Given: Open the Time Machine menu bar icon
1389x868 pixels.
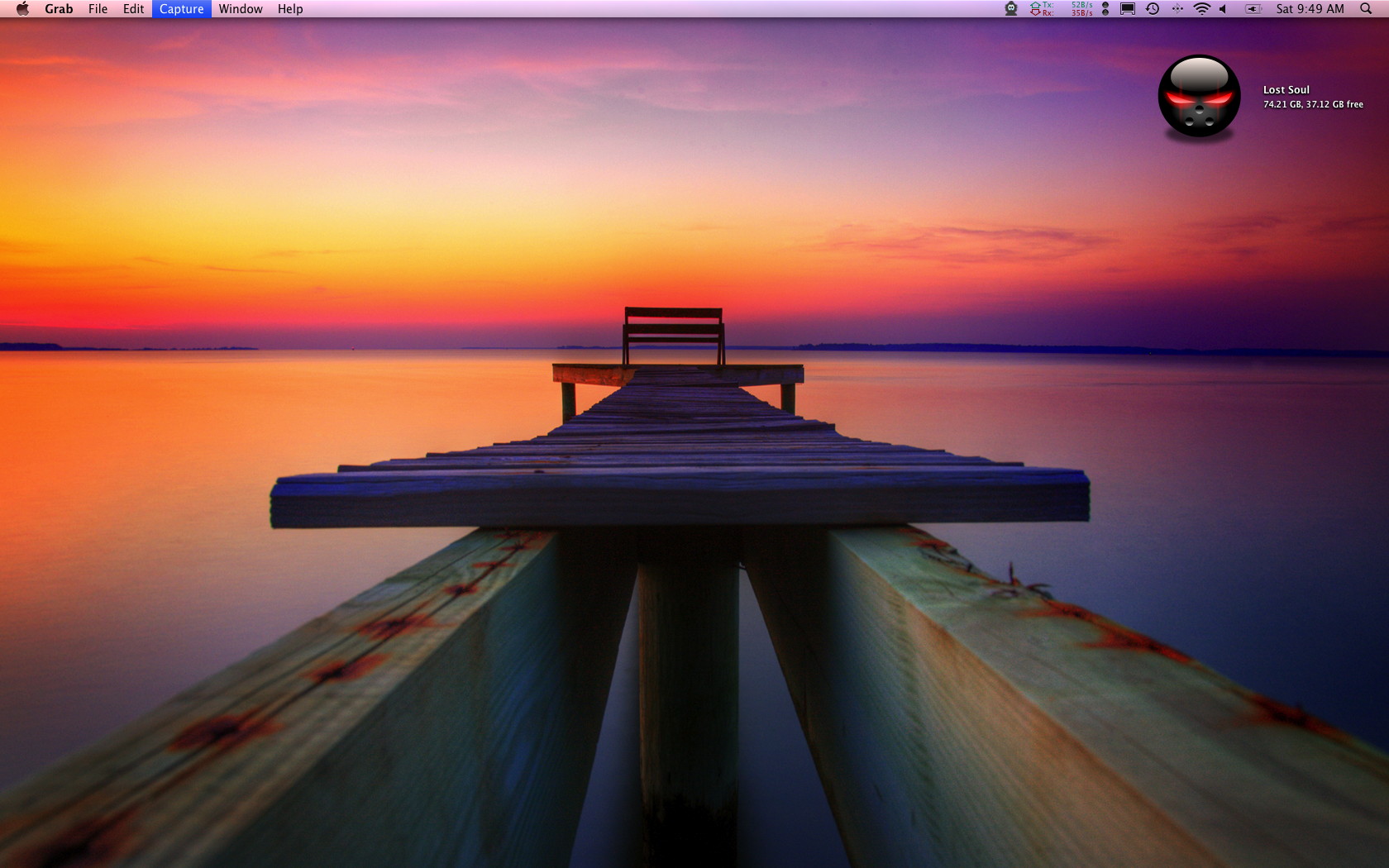Looking at the screenshot, I should coord(1152,9).
